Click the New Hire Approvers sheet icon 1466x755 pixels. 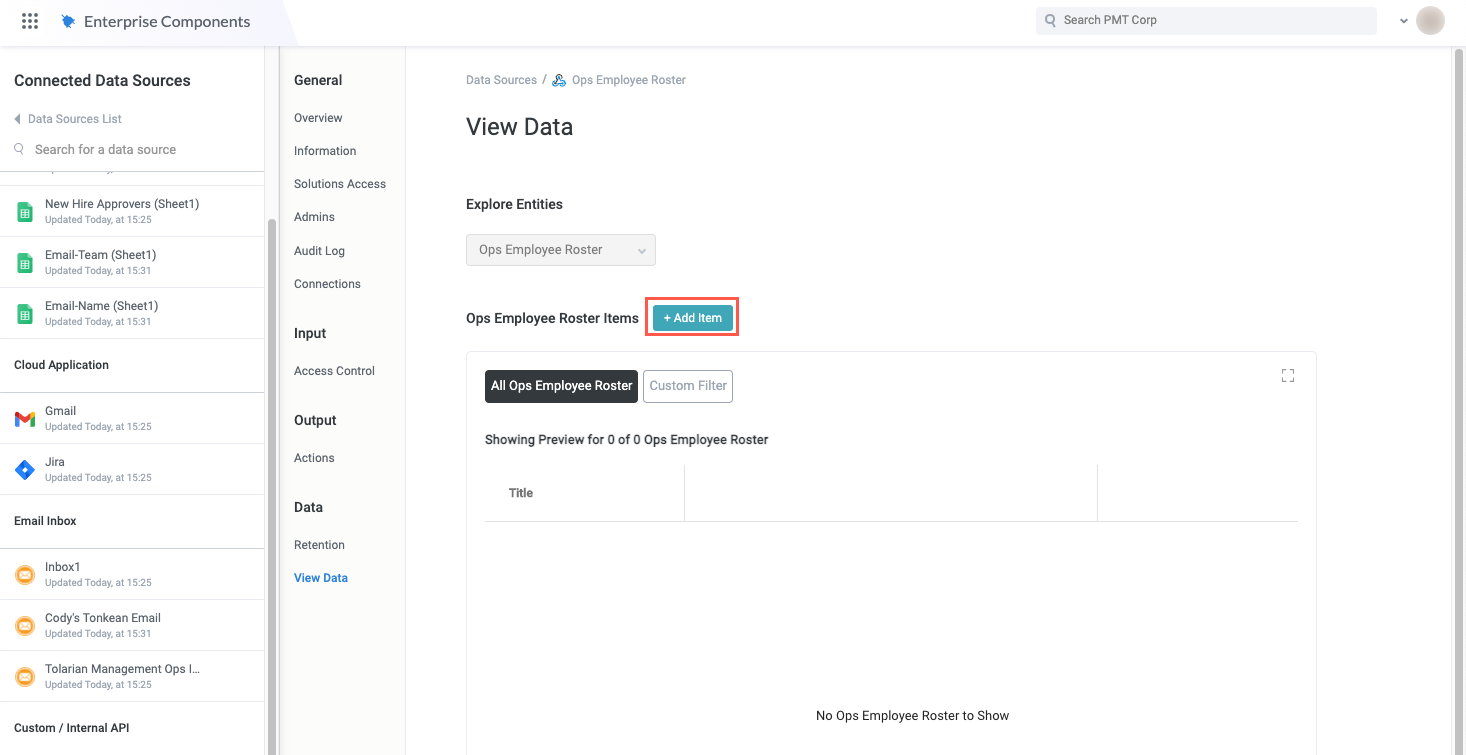25,211
